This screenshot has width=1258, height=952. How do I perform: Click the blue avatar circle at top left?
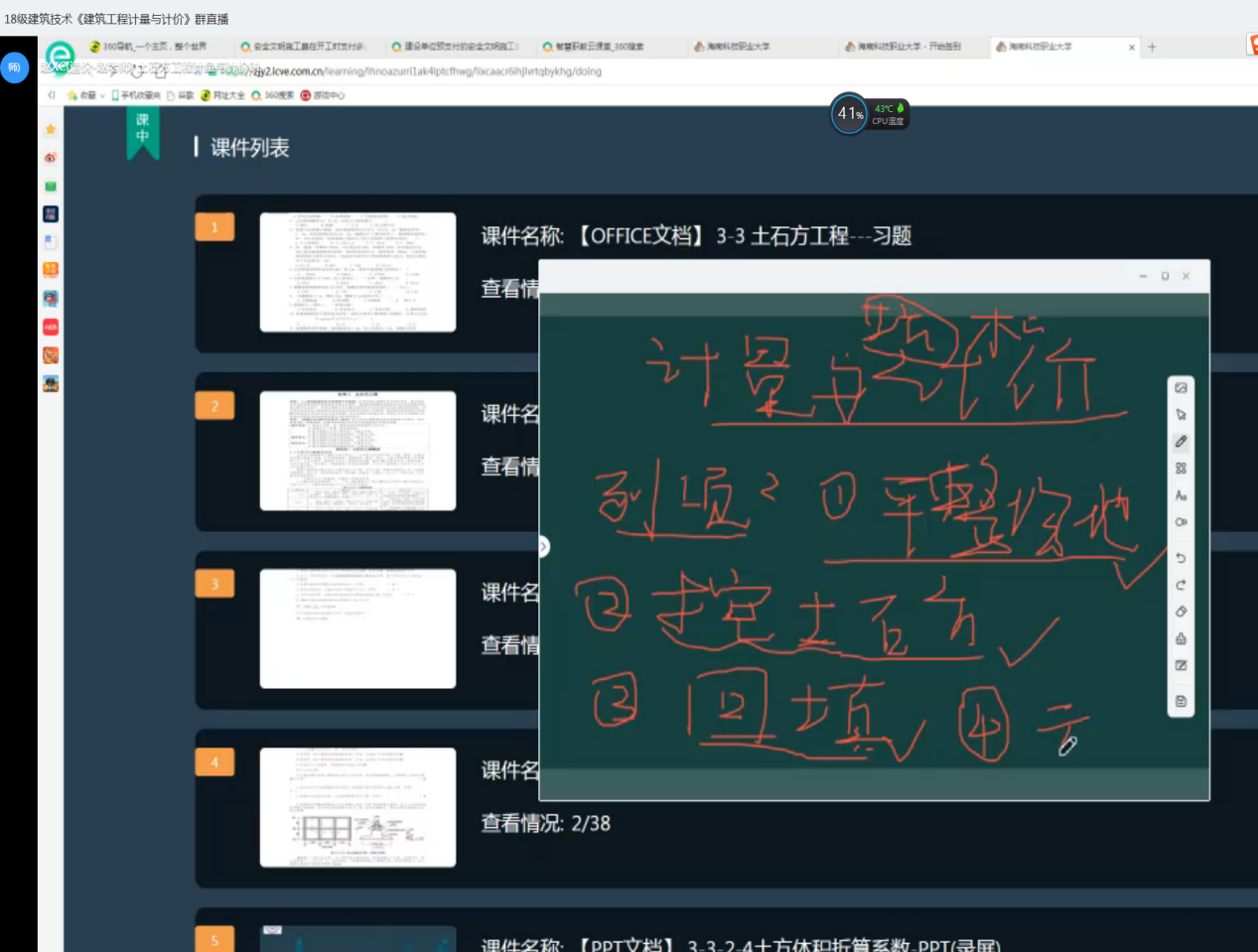[x=14, y=68]
